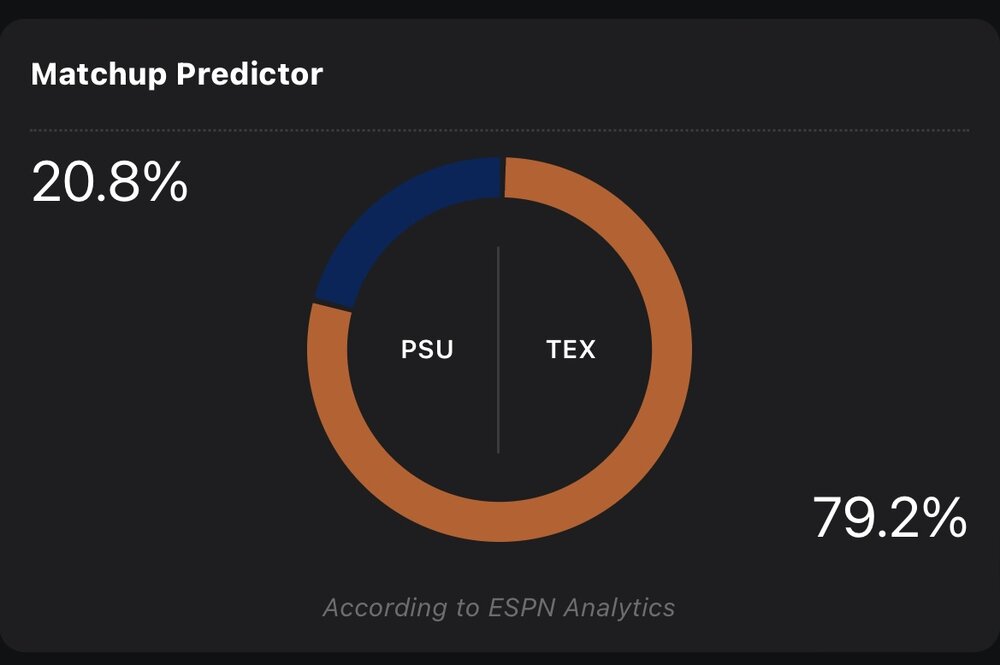
Task: Select the 79.2% win probability value
Action: (889, 518)
